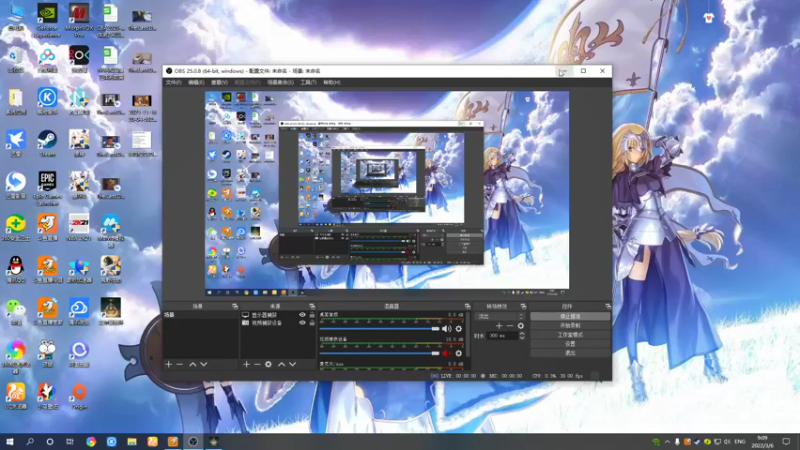
Task: Open the WeChat desktop icon
Action: point(15,312)
